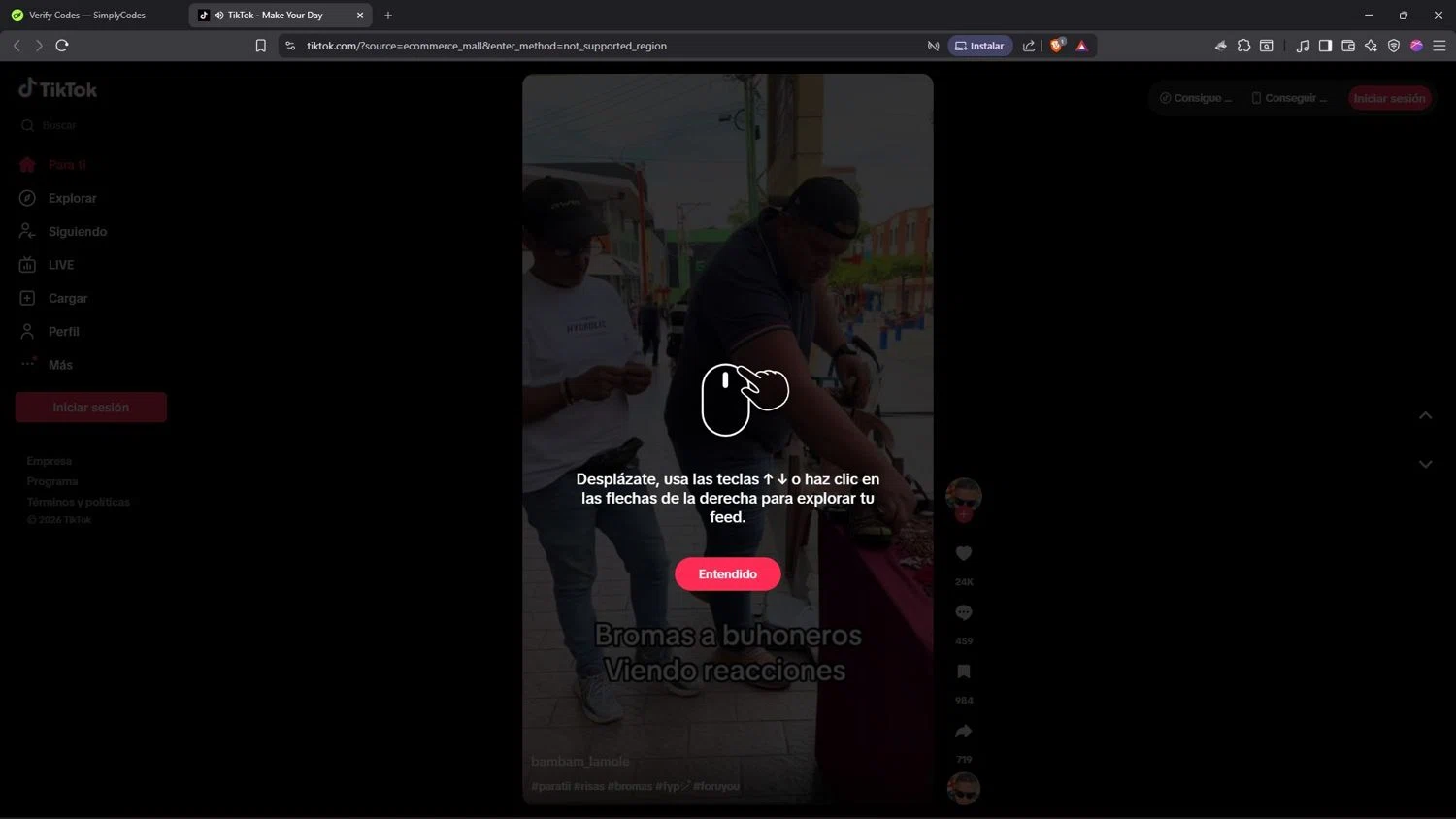Open the browser profile avatar
1456x819 pixels.
pos(1416,46)
